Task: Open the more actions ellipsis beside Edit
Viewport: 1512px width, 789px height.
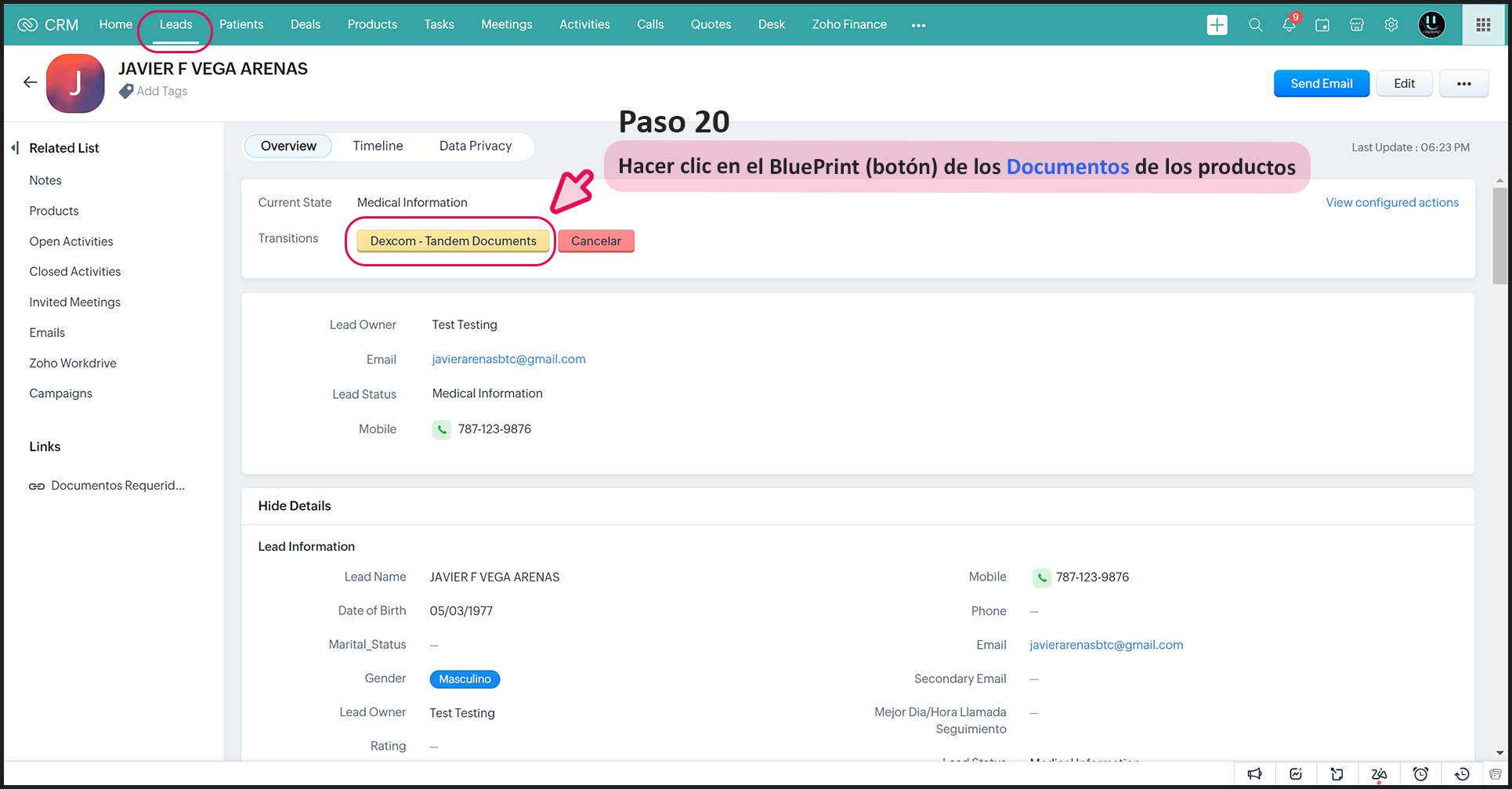Action: click(x=1463, y=84)
